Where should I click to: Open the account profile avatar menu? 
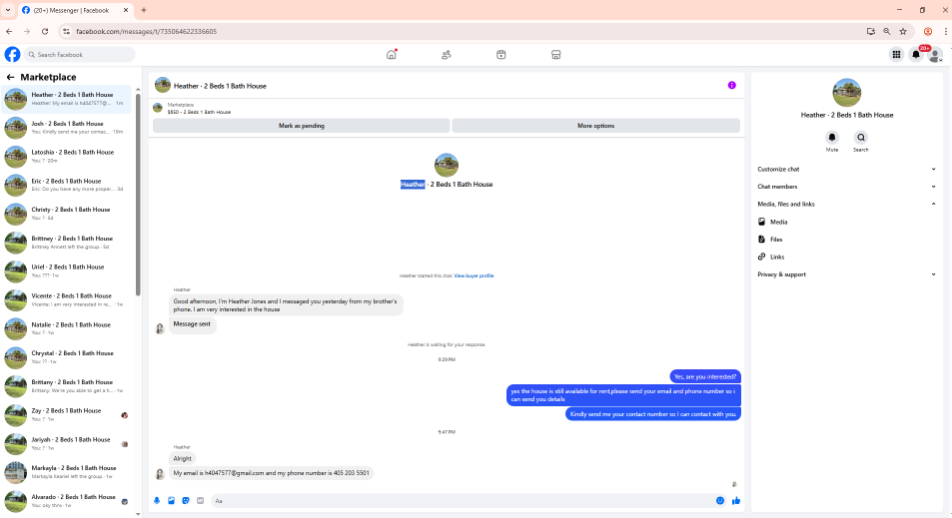tap(936, 55)
